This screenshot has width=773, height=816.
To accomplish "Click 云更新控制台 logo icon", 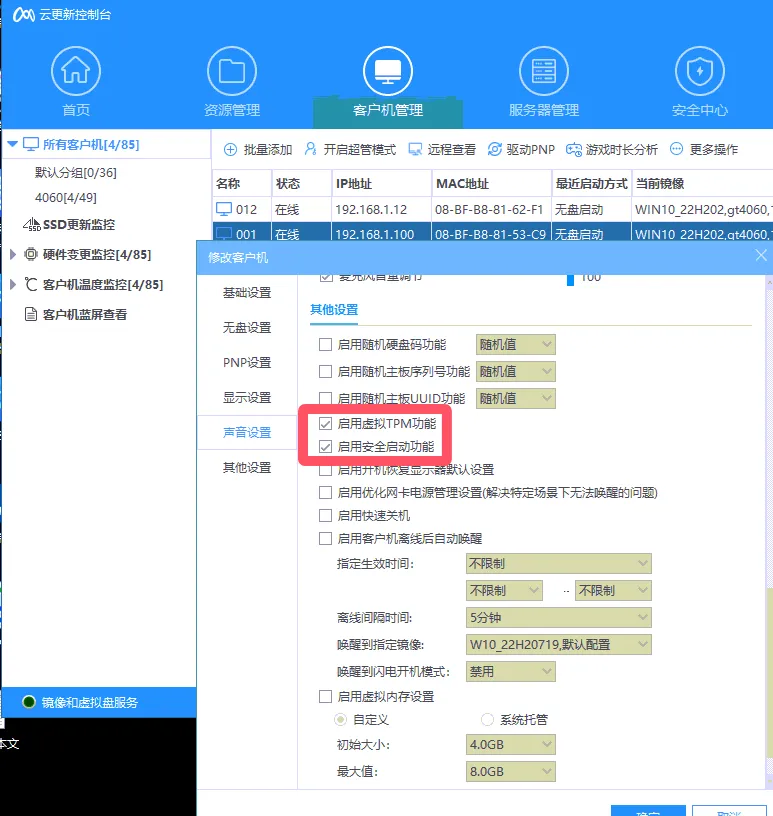I will pos(23,15).
